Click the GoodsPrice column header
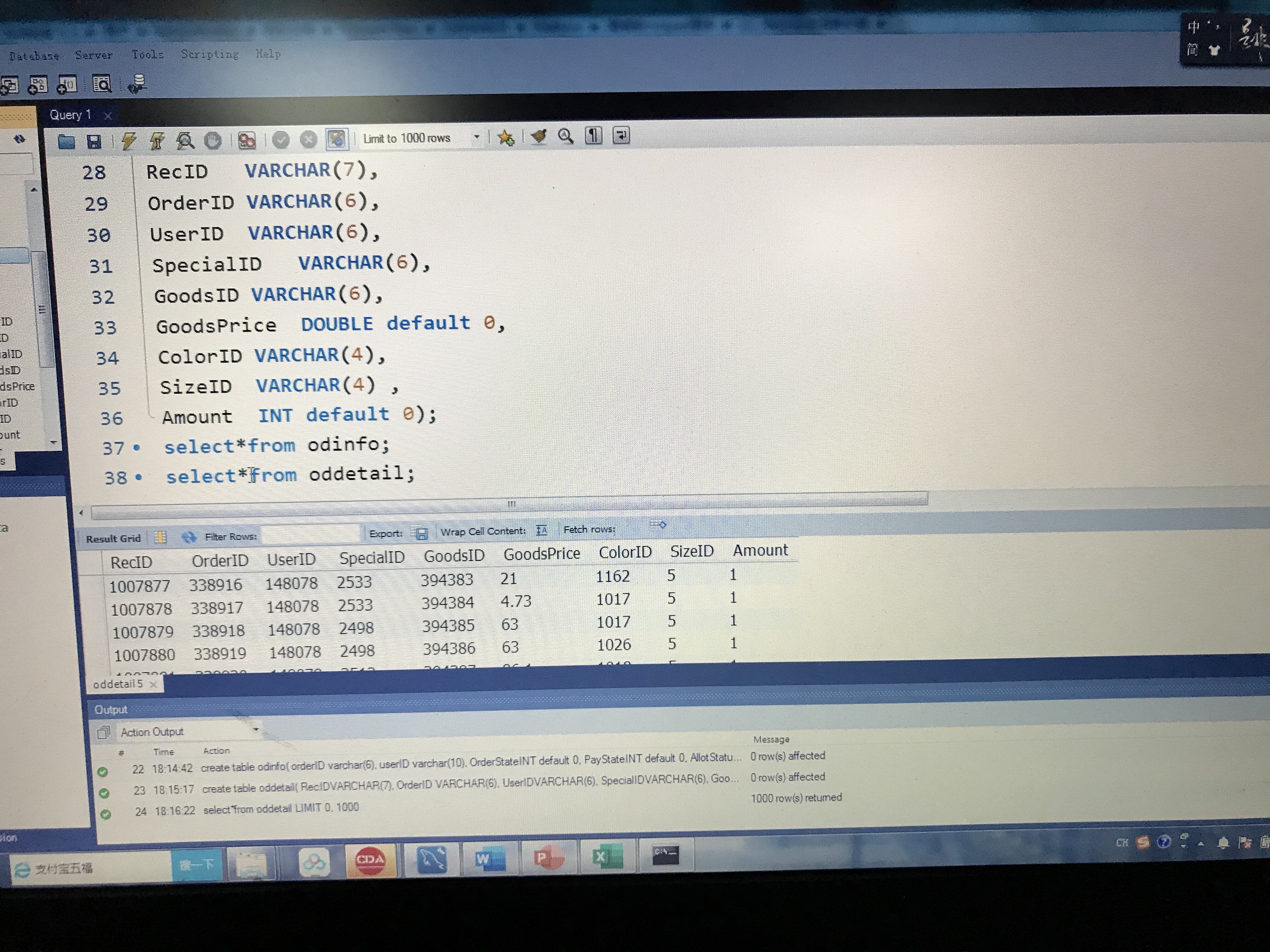This screenshot has width=1270, height=952. point(541,554)
